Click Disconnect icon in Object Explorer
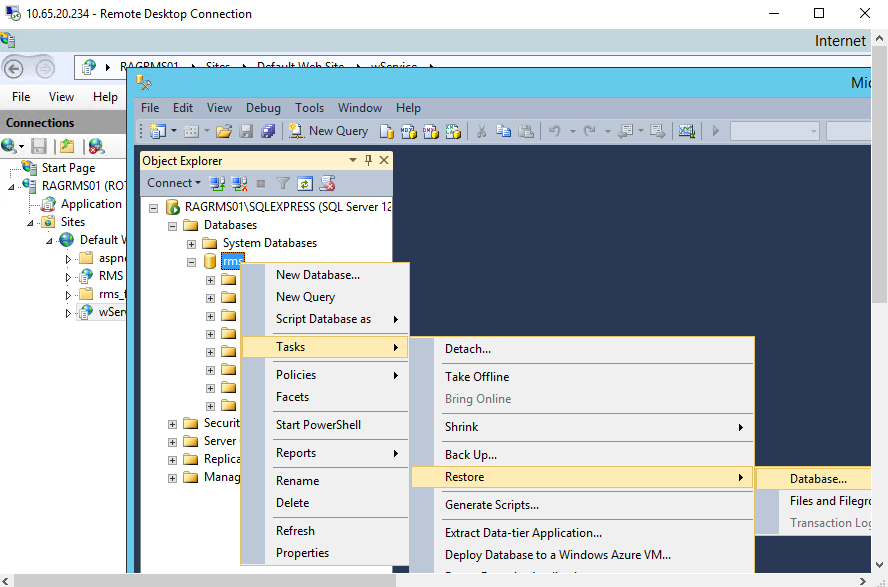The image size is (888, 587). 239,183
